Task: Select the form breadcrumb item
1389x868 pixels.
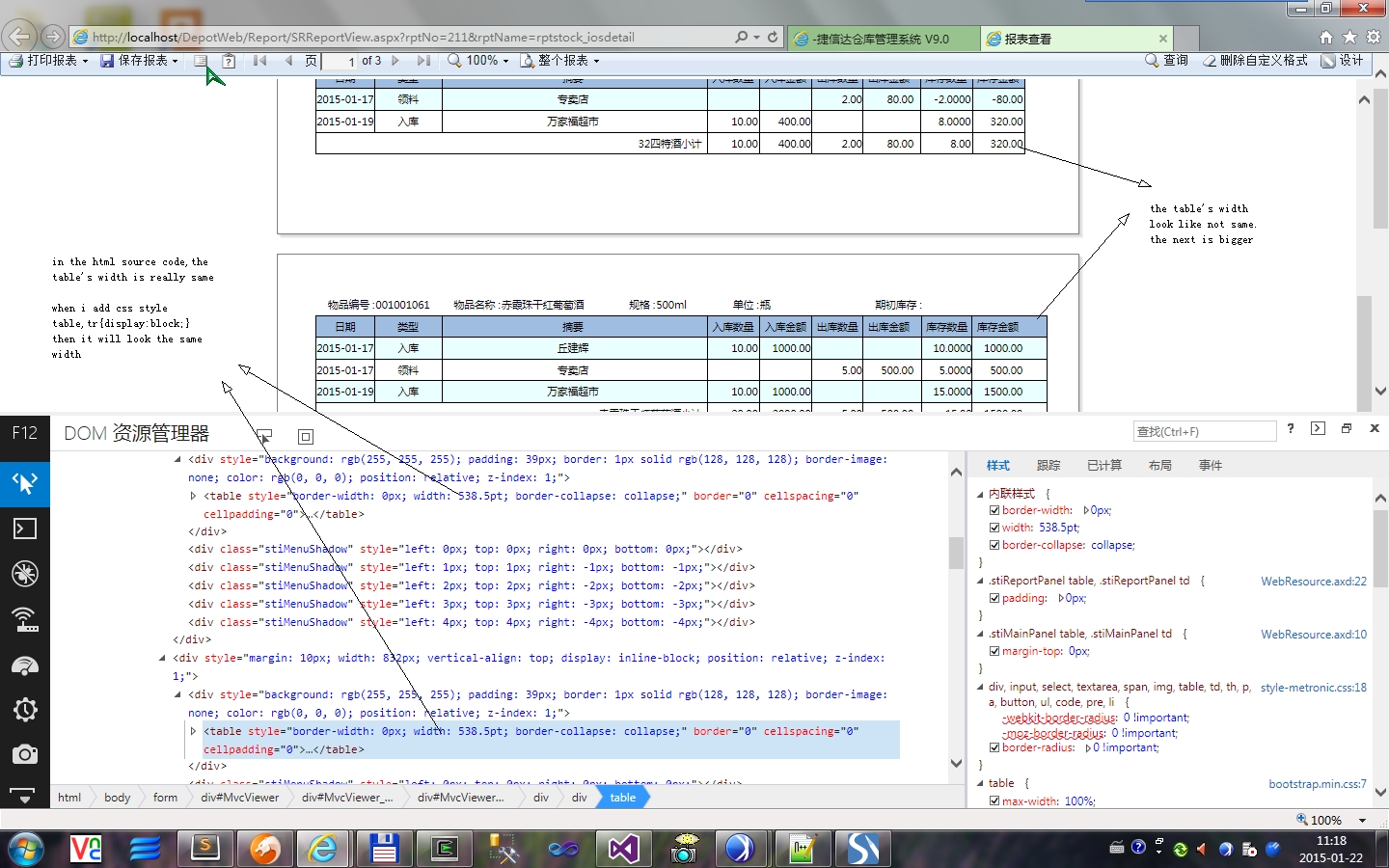Action: coord(165,798)
